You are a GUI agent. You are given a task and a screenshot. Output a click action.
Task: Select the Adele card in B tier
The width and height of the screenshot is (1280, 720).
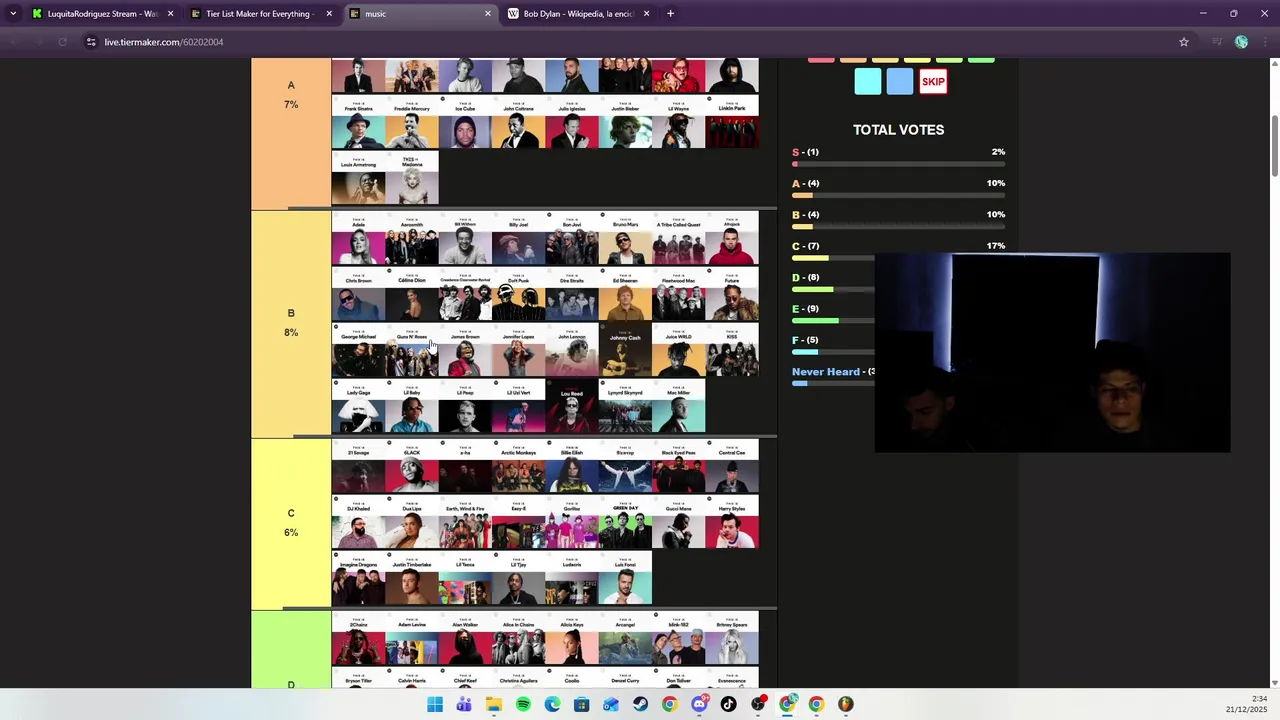pyautogui.click(x=358, y=240)
